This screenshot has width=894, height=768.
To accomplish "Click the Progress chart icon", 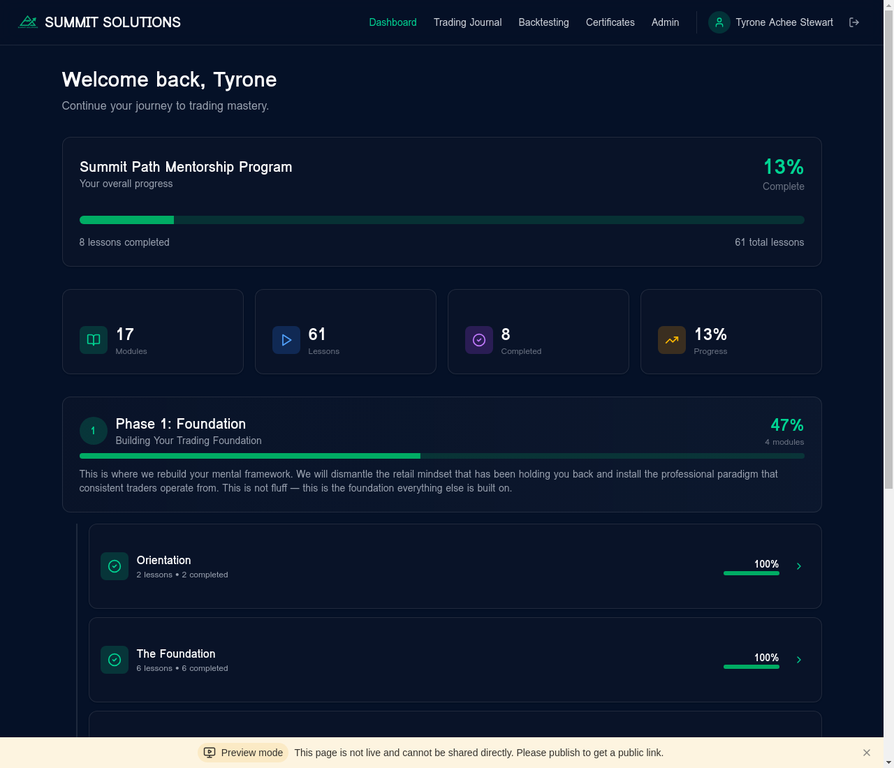I will coord(671,340).
